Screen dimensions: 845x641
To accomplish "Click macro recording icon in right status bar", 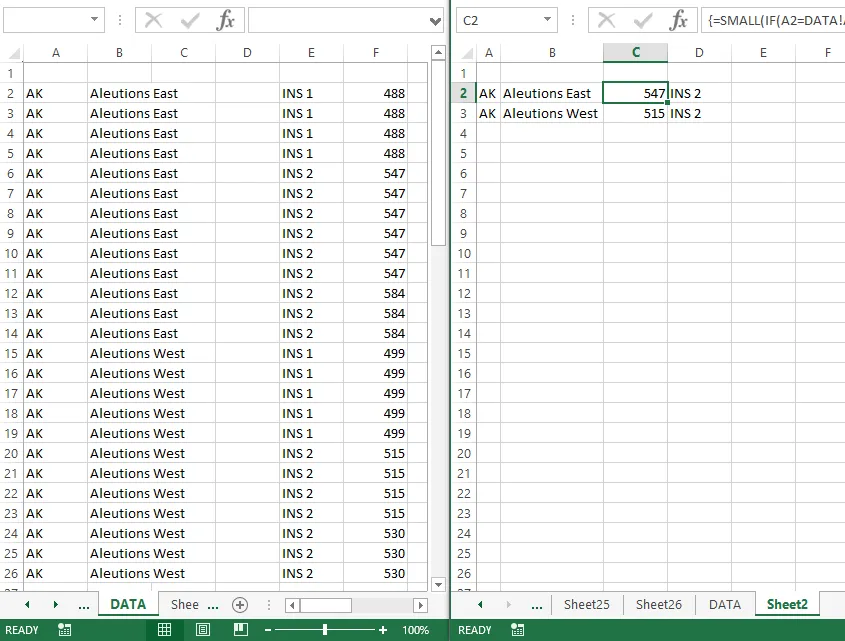I will [x=517, y=630].
